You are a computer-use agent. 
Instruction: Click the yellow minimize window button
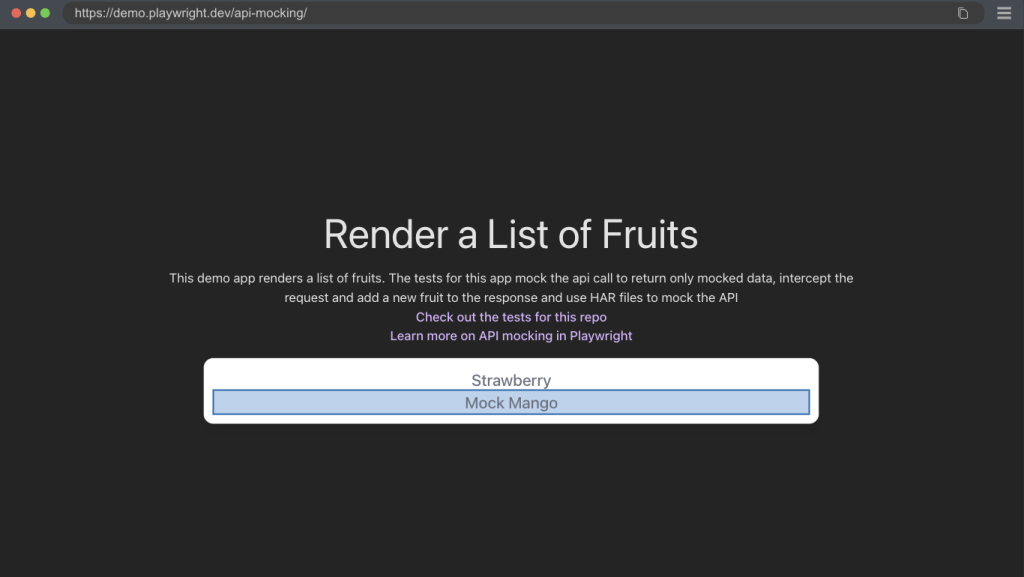click(x=31, y=13)
